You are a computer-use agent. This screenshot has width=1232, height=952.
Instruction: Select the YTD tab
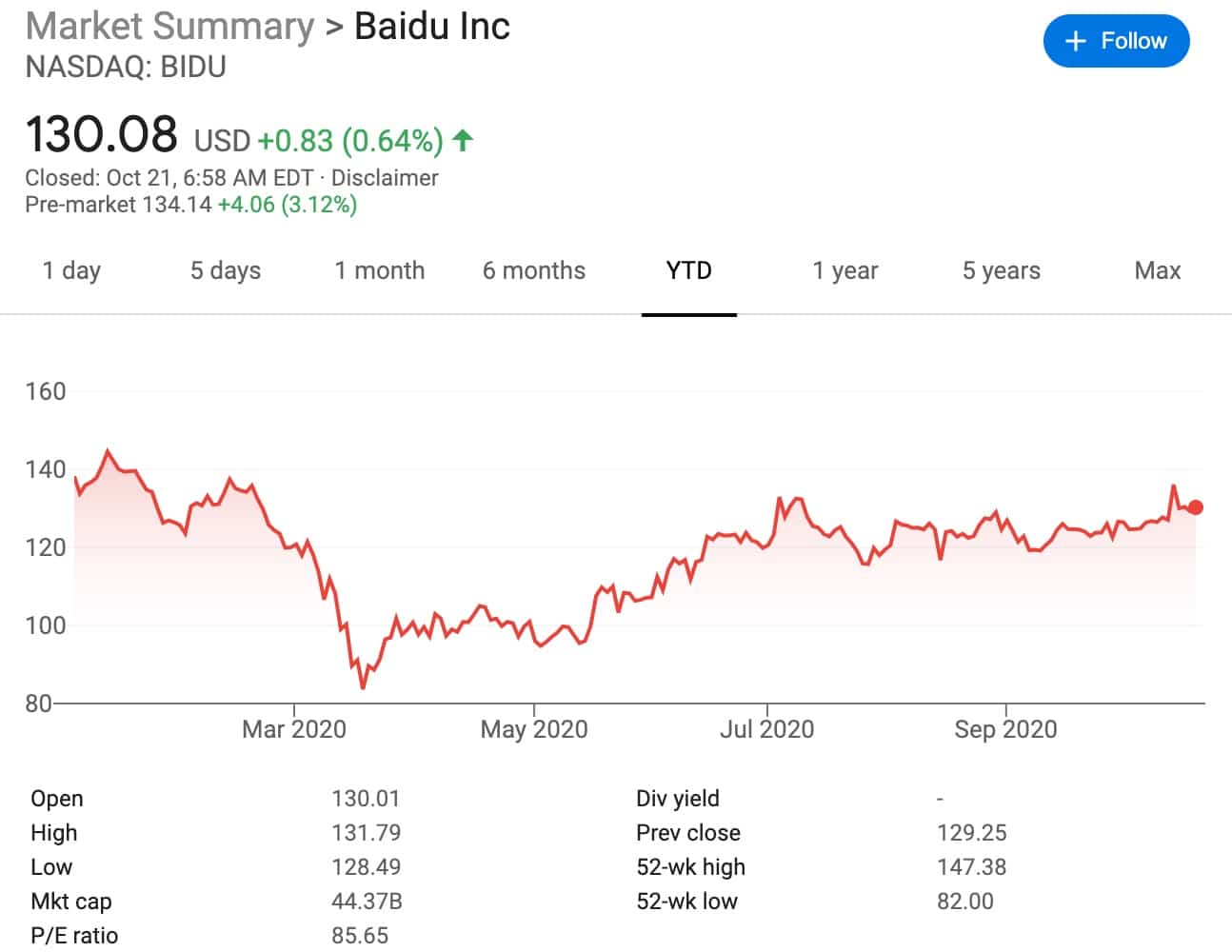688,270
